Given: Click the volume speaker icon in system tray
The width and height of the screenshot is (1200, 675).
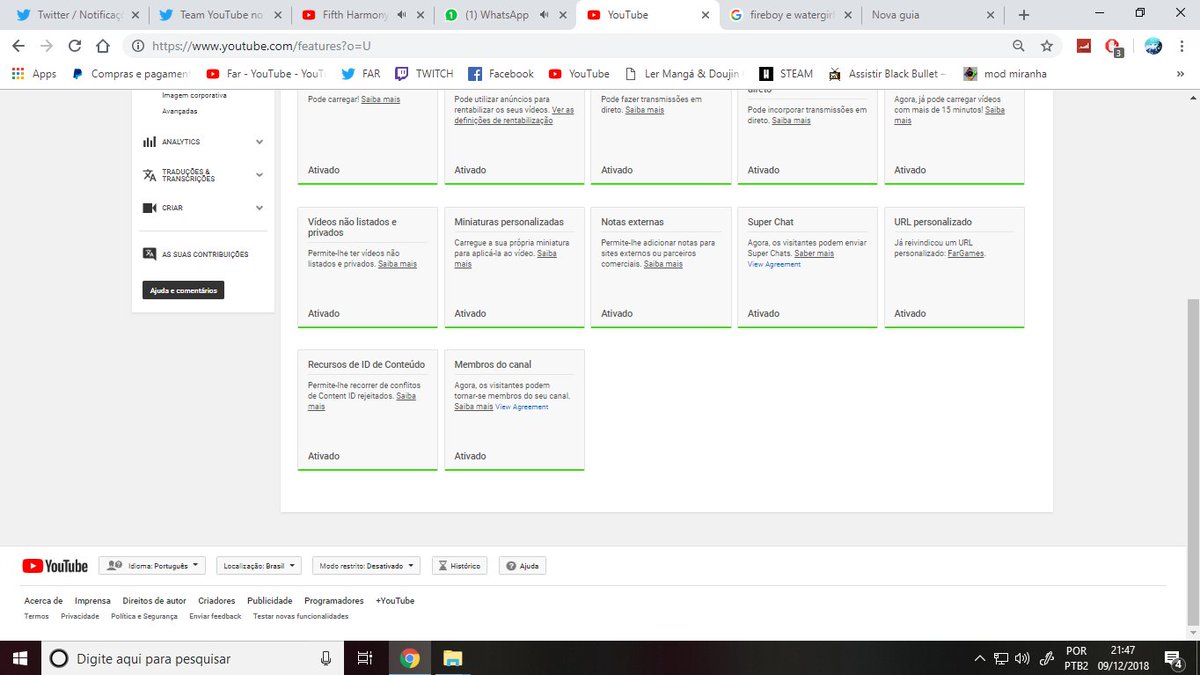Looking at the screenshot, I should pos(1022,658).
